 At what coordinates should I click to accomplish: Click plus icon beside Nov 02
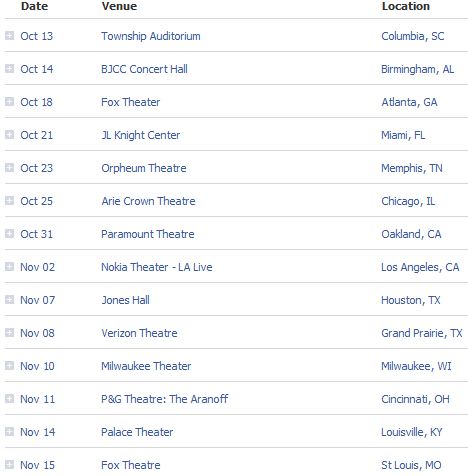point(9,266)
